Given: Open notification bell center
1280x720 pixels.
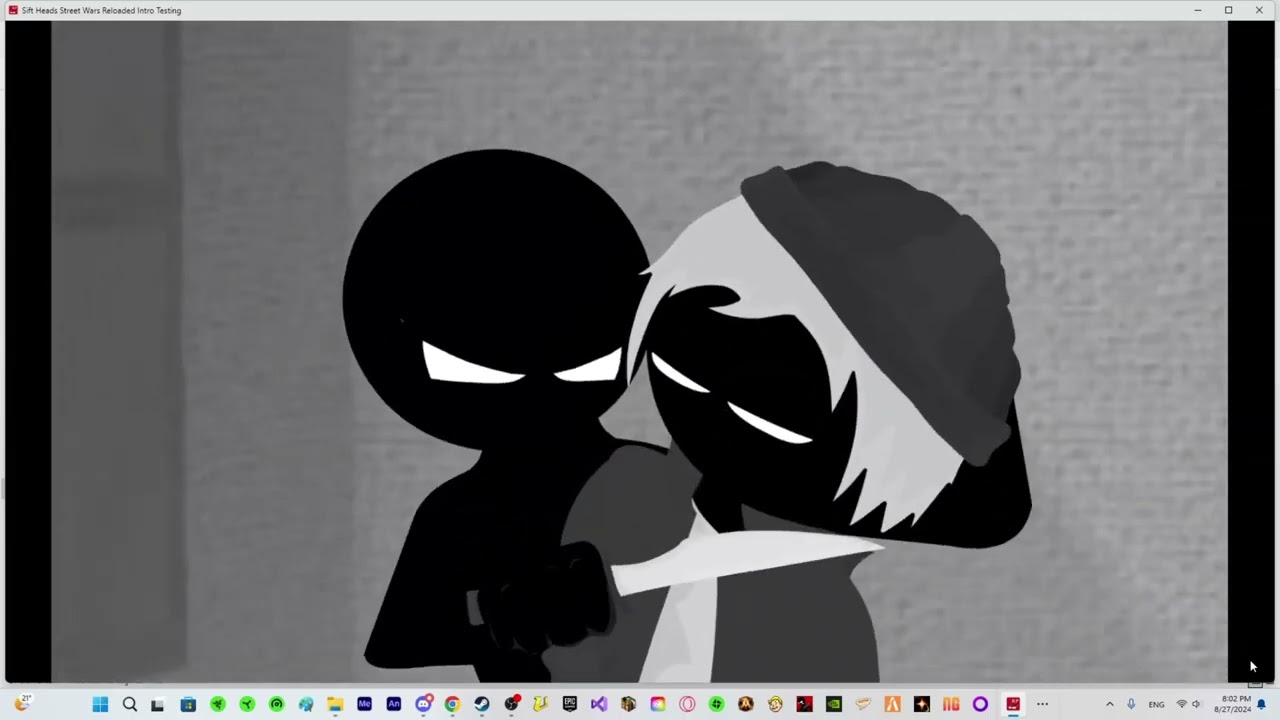Looking at the screenshot, I should tap(1262, 704).
